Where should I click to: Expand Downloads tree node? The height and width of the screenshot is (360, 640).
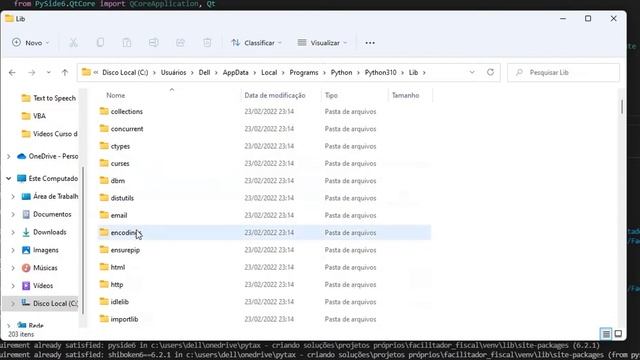pyautogui.click(x=13, y=232)
